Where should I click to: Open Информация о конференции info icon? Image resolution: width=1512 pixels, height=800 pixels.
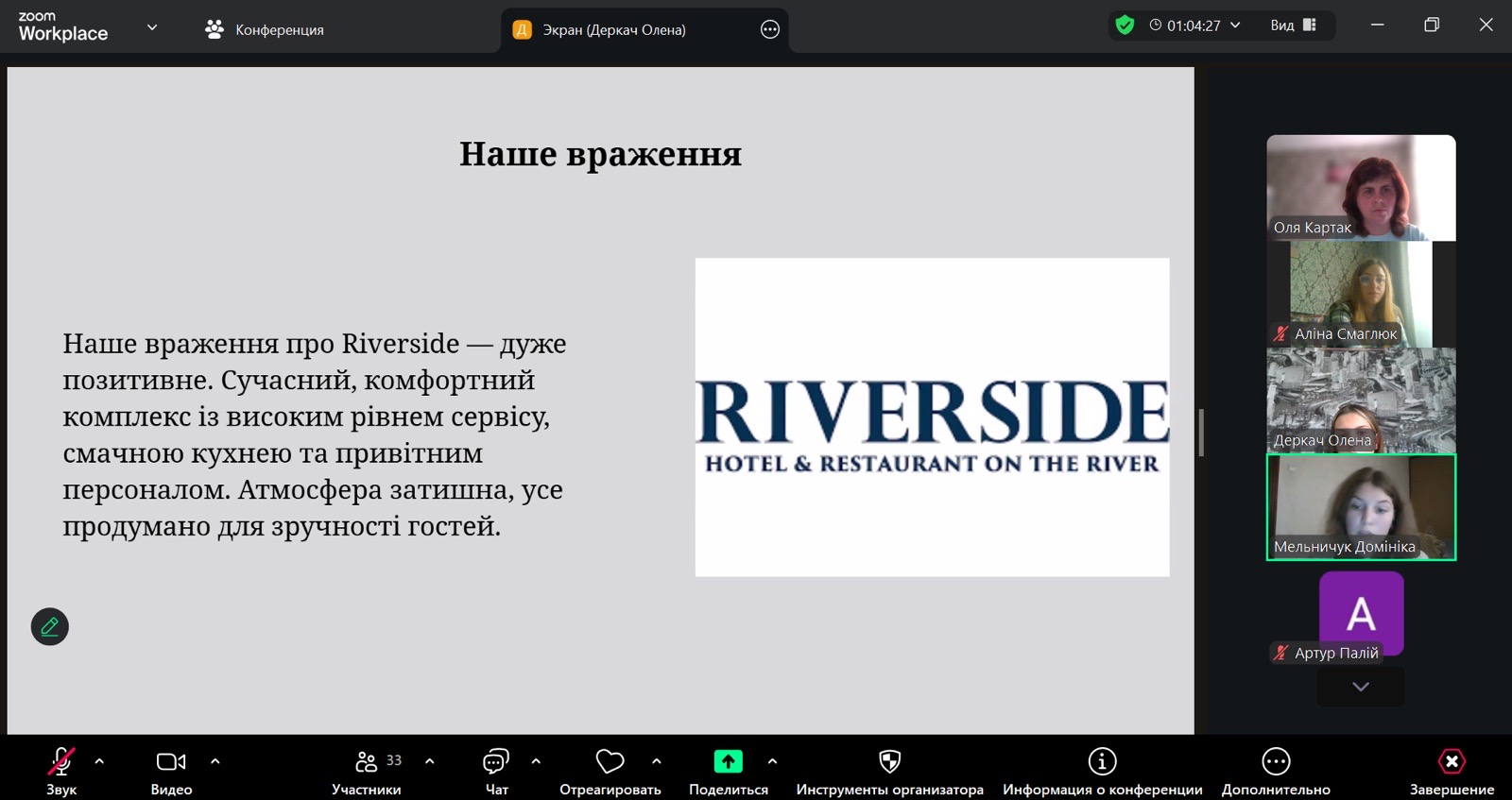pyautogui.click(x=1102, y=761)
